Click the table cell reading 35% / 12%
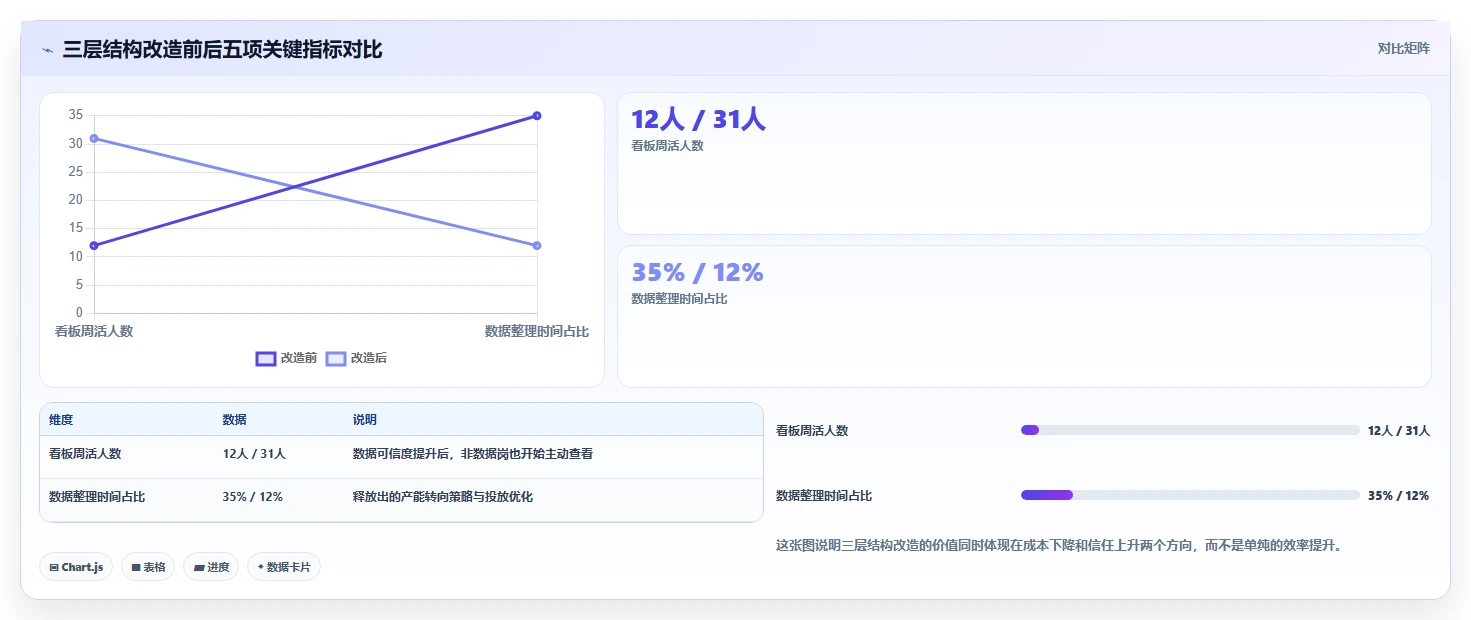The image size is (1471, 620). click(x=252, y=497)
